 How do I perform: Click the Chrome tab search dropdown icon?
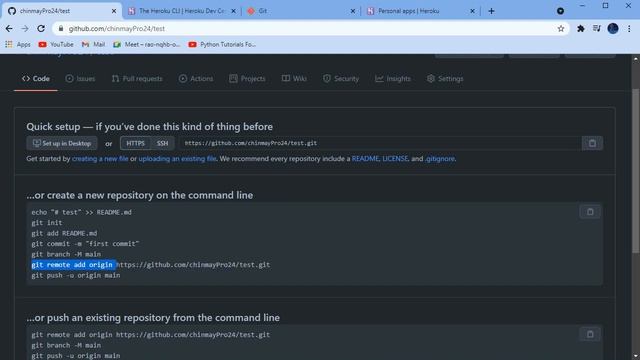point(560,11)
